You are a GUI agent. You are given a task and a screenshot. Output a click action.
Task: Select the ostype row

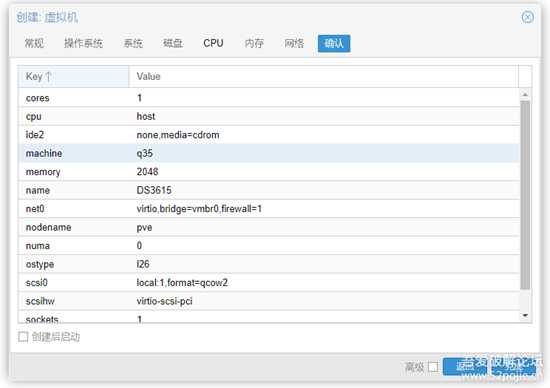click(x=269, y=264)
